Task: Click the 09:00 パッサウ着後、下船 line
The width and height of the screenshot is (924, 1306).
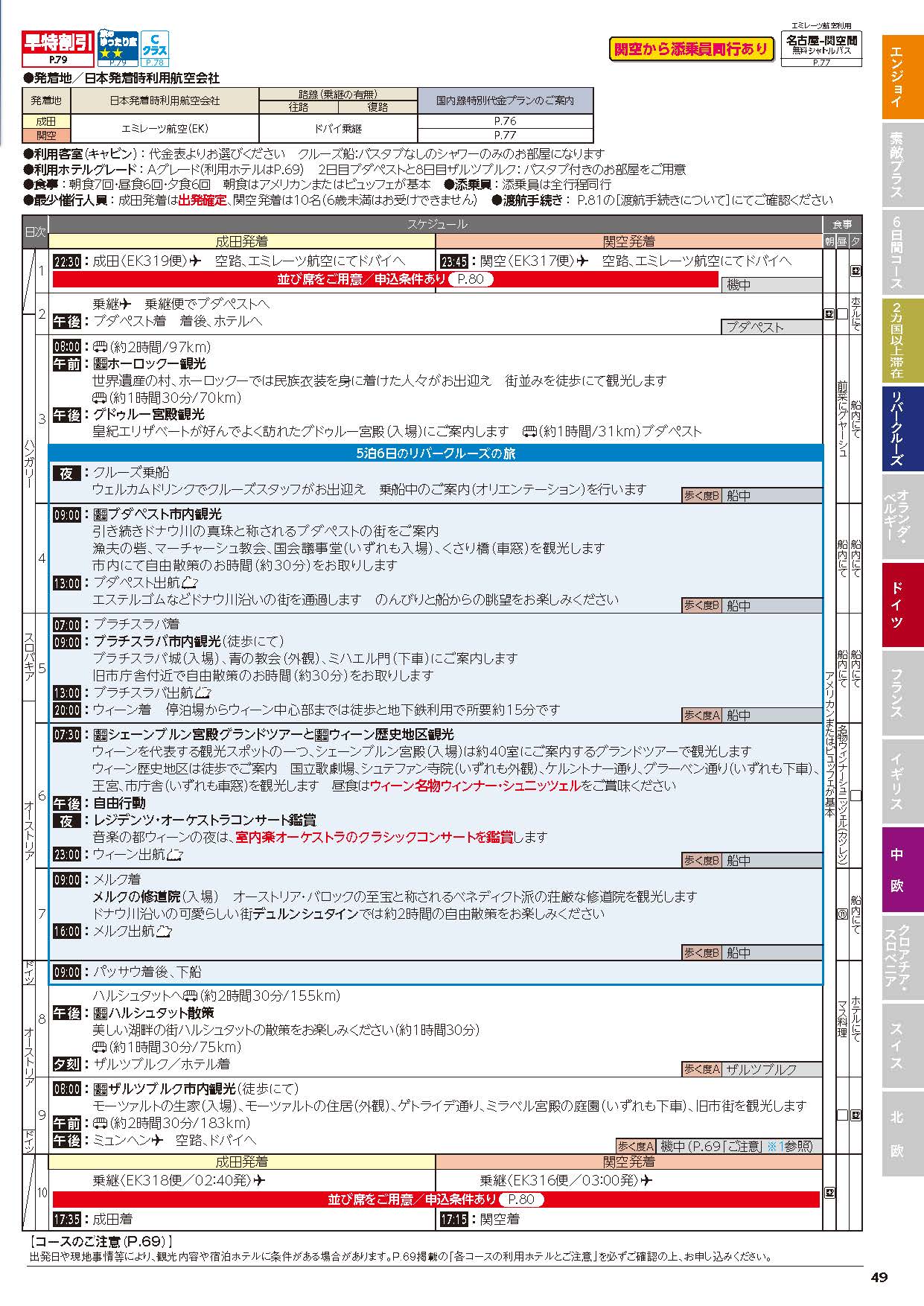Action: click(127, 972)
